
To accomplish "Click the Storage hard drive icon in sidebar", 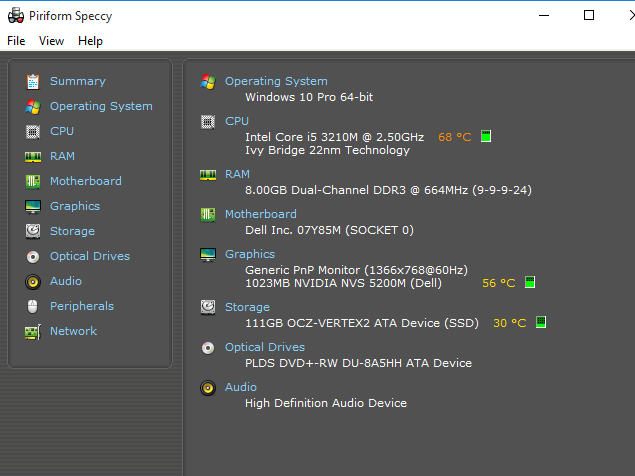I will point(33,231).
